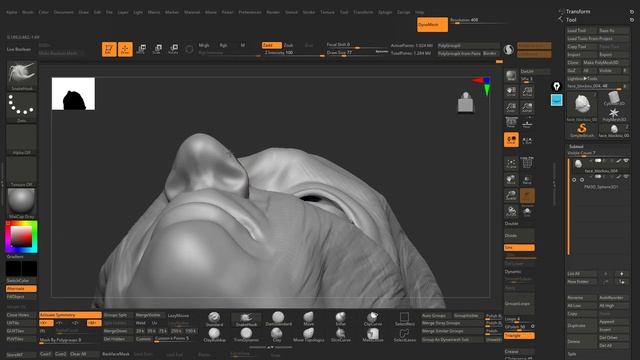This screenshot has width=640, height=360.
Task: Choose the DamStandard brush icon
Action: (278, 319)
